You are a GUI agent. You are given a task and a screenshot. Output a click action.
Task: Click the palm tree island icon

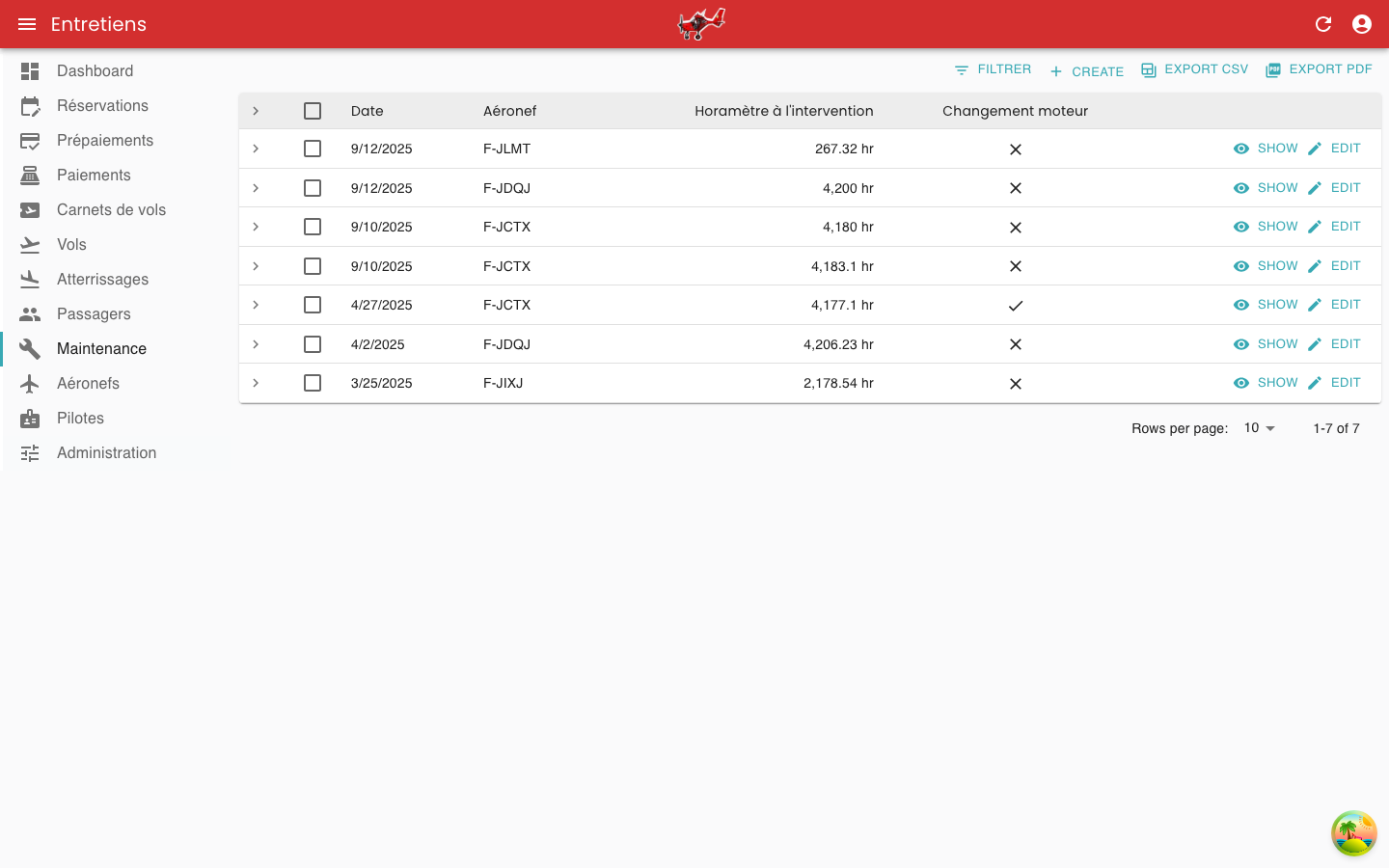[x=1354, y=833]
